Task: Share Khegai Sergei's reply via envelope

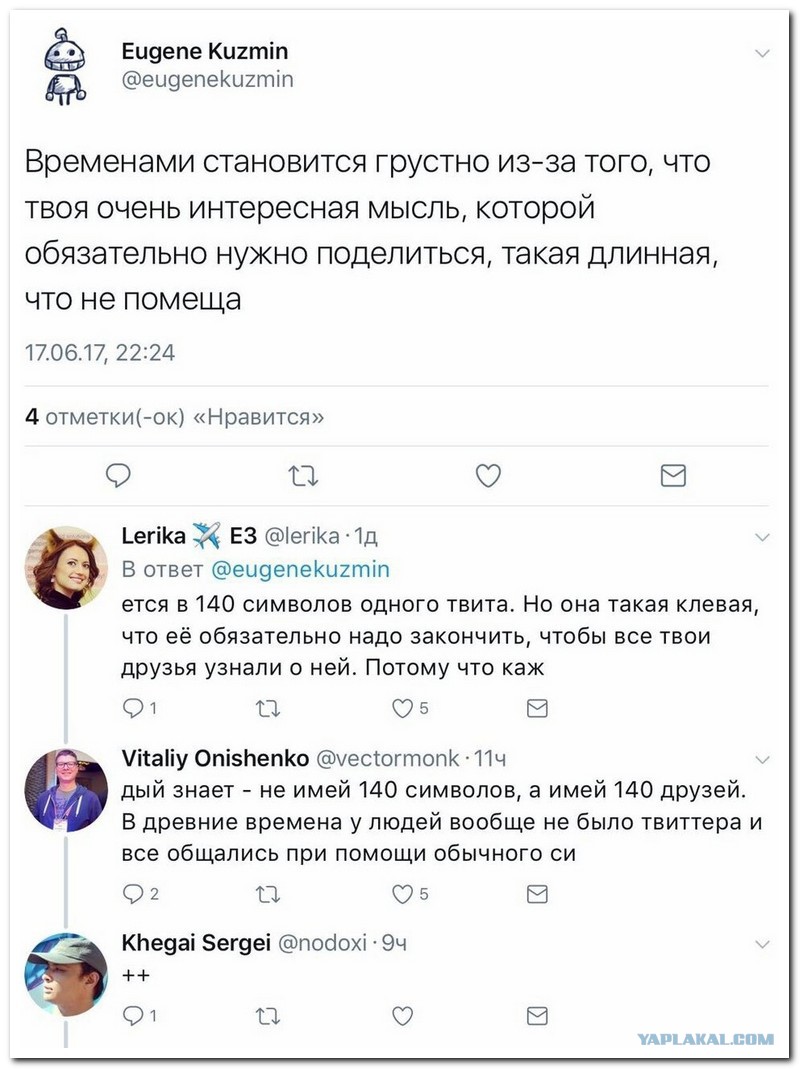Action: 537,1016
